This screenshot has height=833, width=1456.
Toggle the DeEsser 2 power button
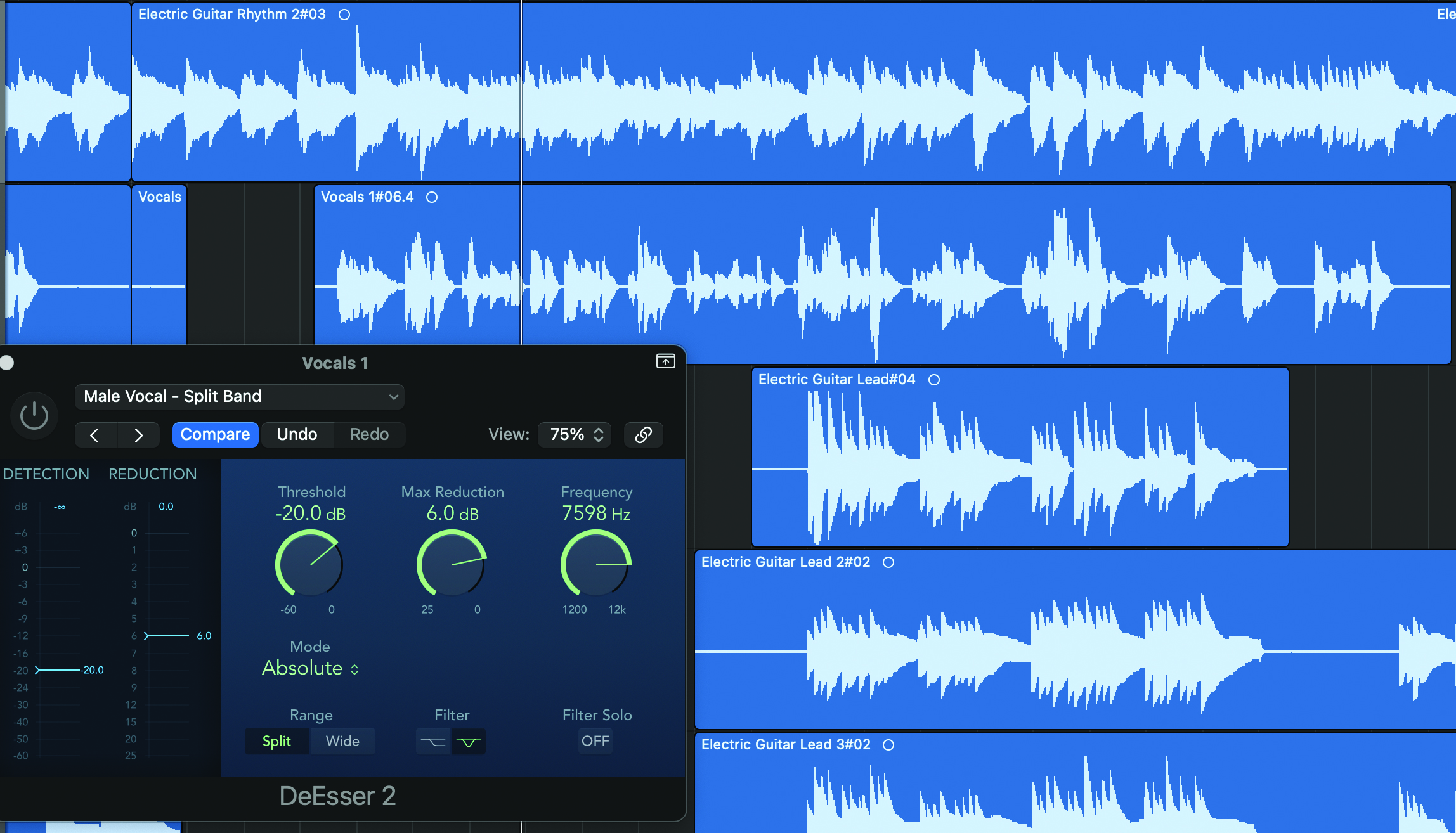[x=34, y=416]
